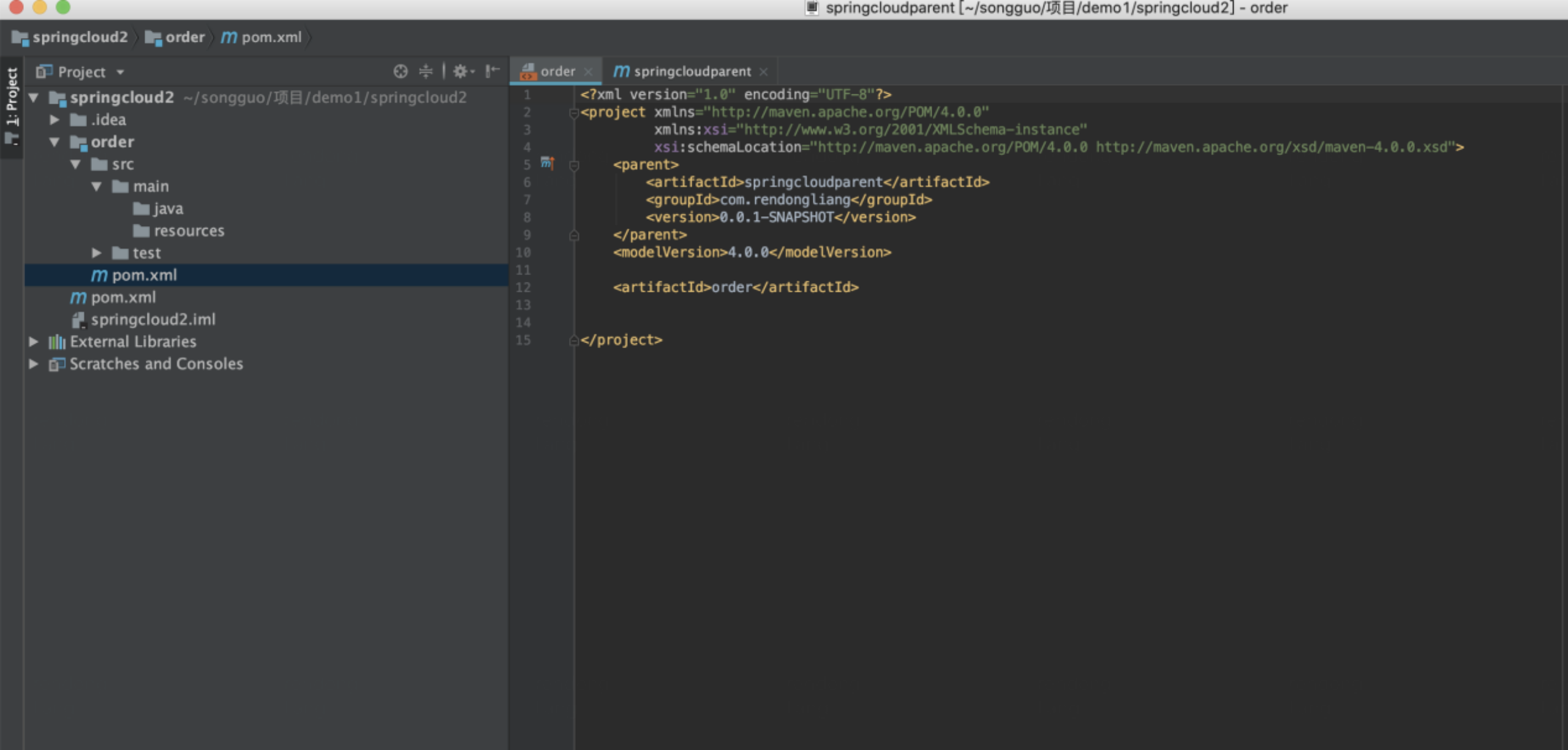Click the fold marker beside </project>
Image resolution: width=1568 pixels, height=750 pixels.
pos(574,341)
